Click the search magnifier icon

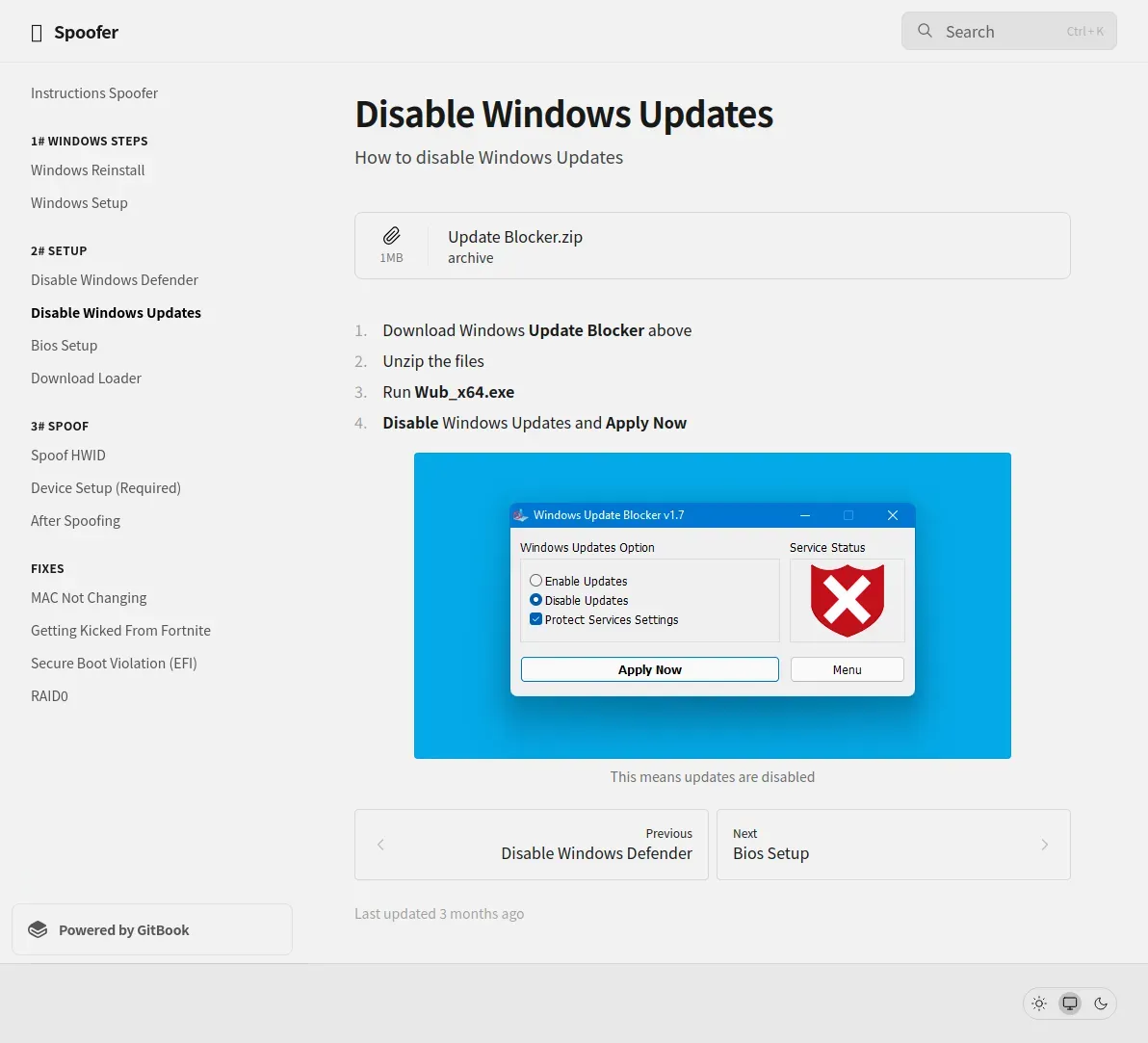(x=925, y=31)
